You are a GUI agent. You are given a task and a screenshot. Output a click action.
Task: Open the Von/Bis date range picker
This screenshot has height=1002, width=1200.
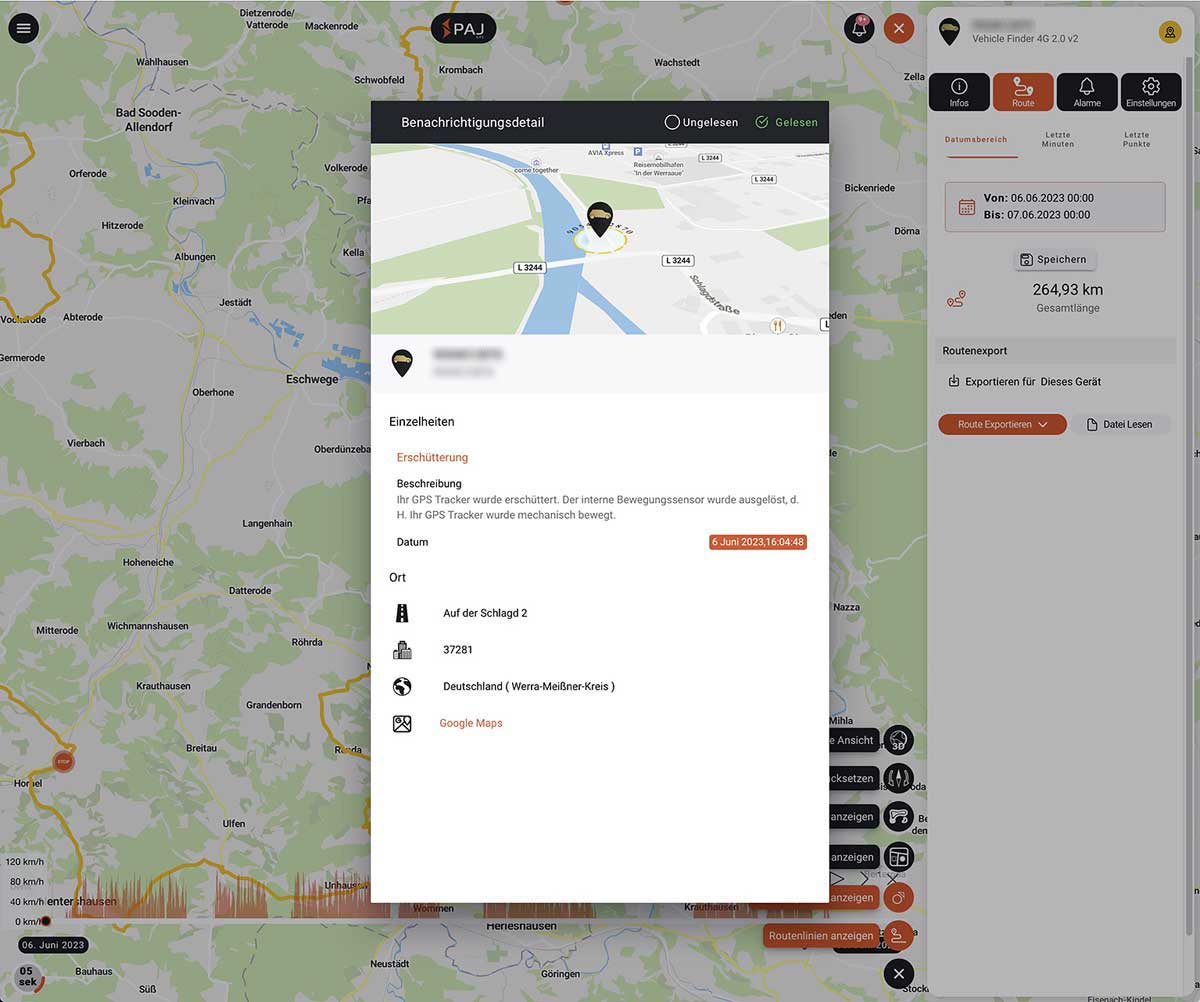tap(1055, 206)
